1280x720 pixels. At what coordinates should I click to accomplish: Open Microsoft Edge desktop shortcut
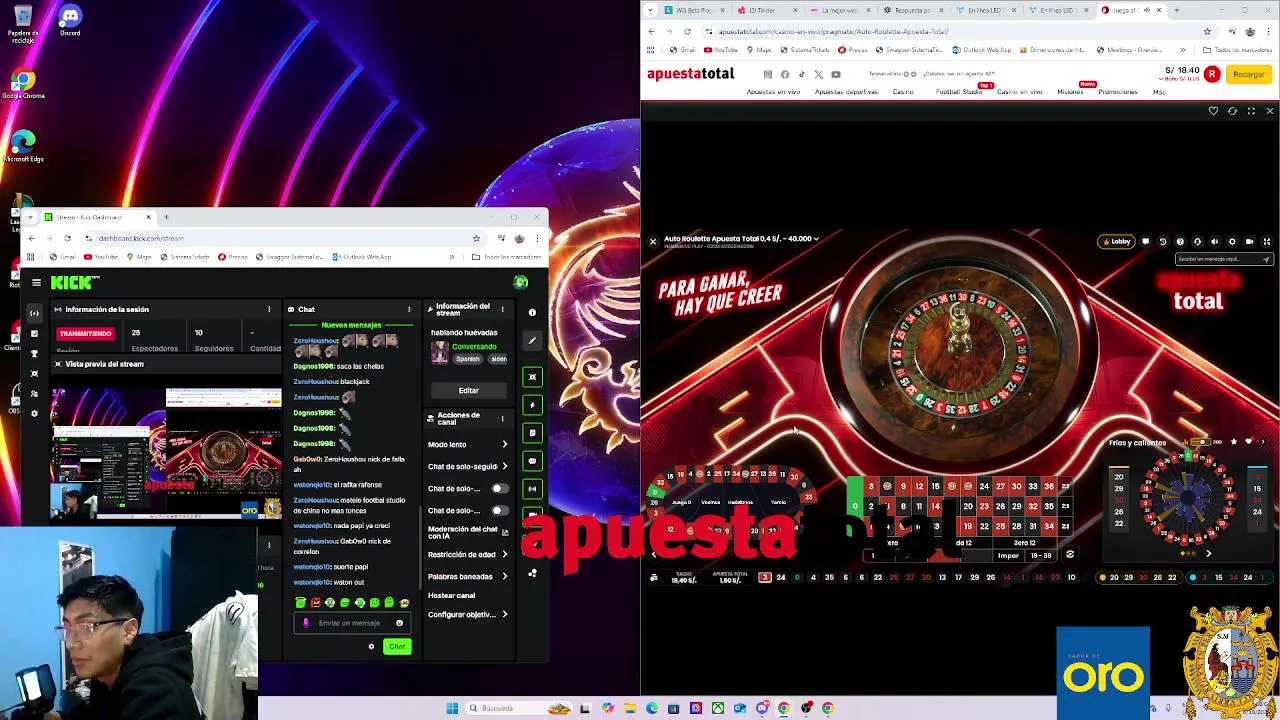click(x=23, y=147)
